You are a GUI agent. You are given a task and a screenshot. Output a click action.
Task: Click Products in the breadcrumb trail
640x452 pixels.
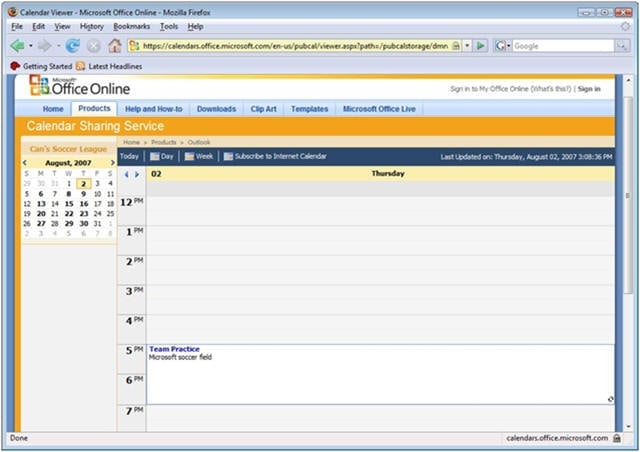pos(164,143)
